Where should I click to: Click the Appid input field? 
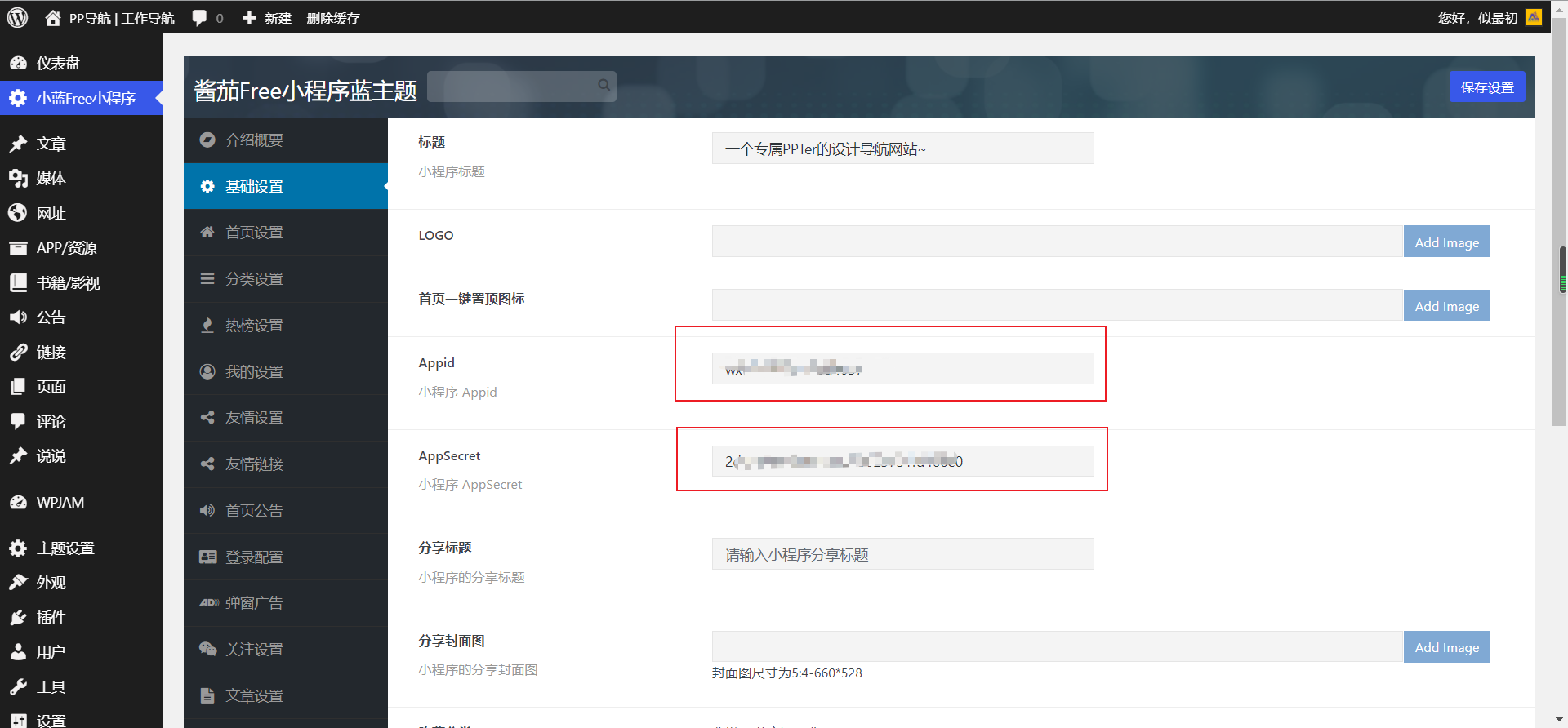pyautogui.click(x=902, y=368)
